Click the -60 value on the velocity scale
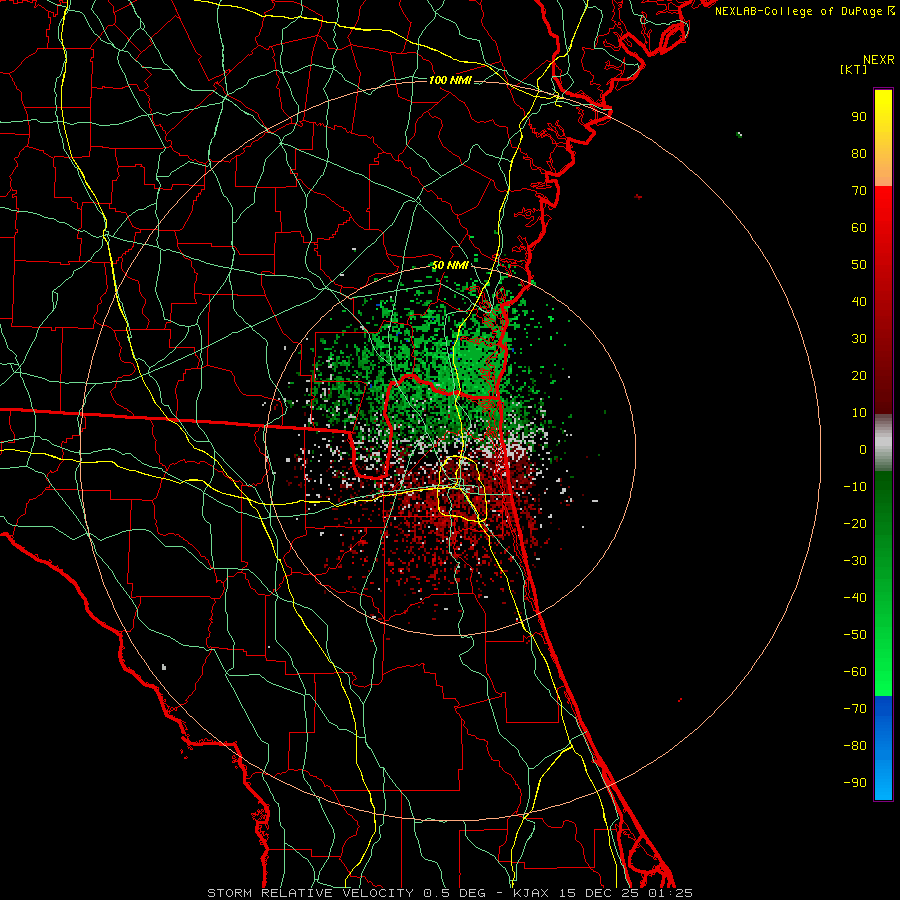Image resolution: width=900 pixels, height=900 pixels. point(855,672)
